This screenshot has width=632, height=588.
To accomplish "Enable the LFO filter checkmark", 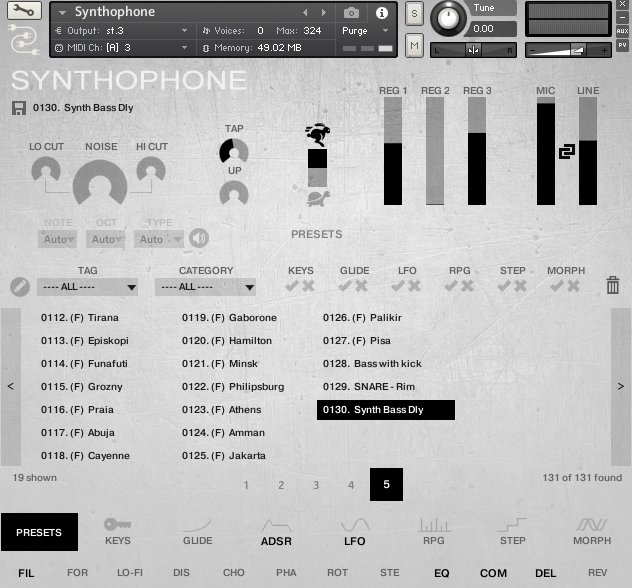I will [398, 286].
